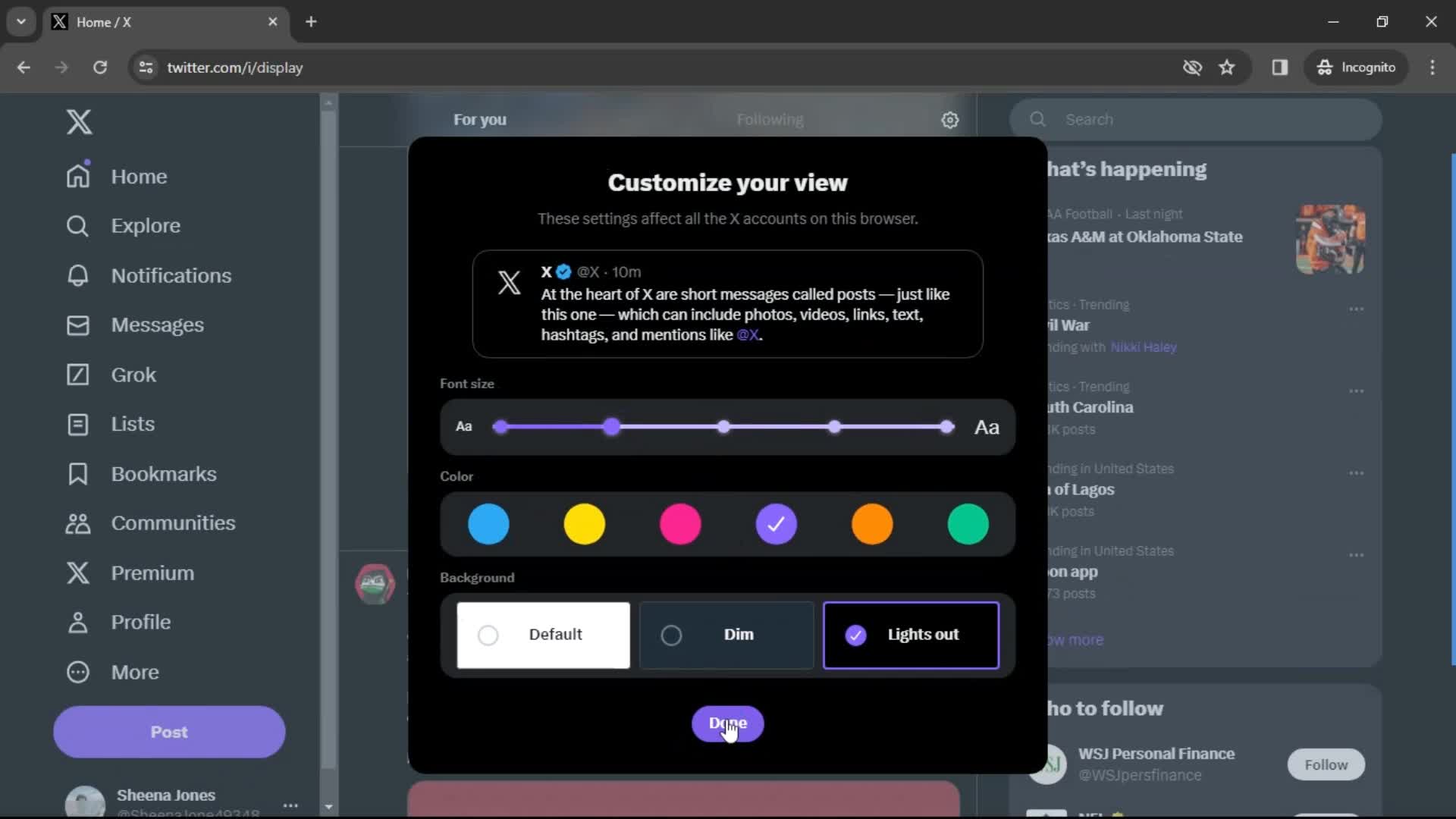This screenshot has width=1456, height=819.
Task: Open Communities section
Action: 173,522
